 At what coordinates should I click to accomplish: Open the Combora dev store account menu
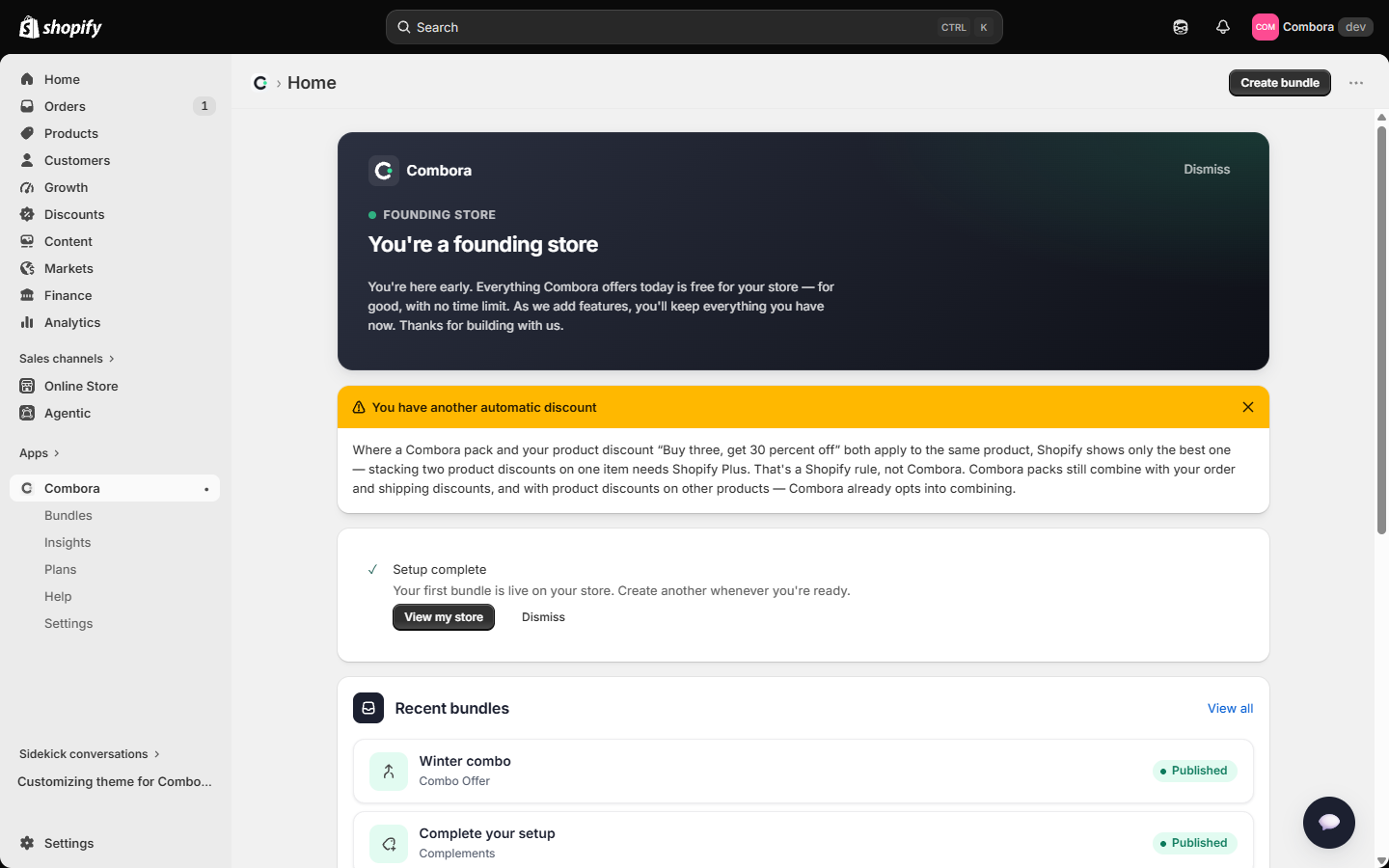pos(1312,27)
